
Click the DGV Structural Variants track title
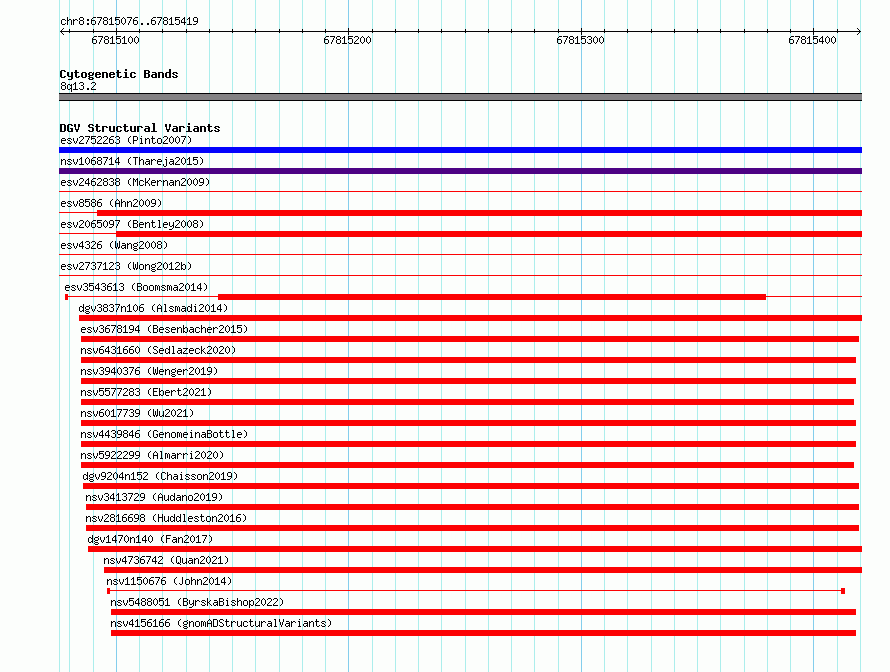click(x=140, y=128)
